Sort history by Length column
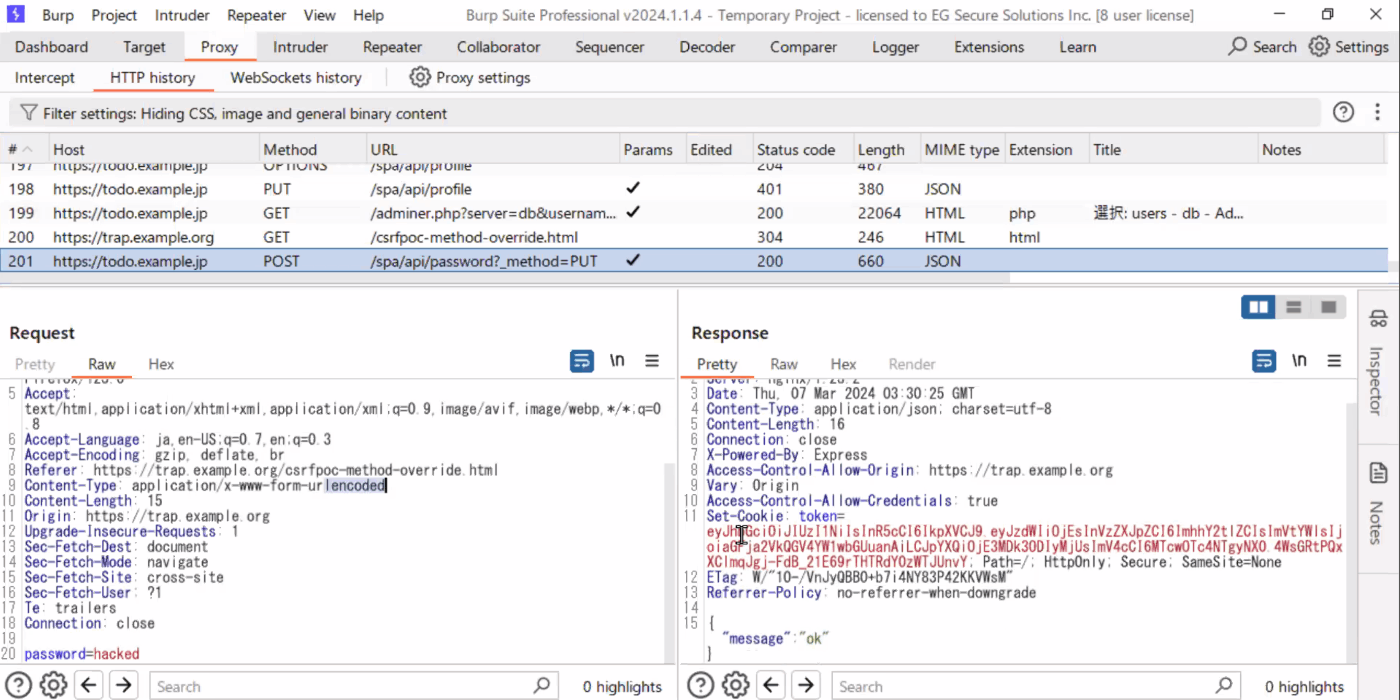The height and width of the screenshot is (700, 1400). pos(885,150)
